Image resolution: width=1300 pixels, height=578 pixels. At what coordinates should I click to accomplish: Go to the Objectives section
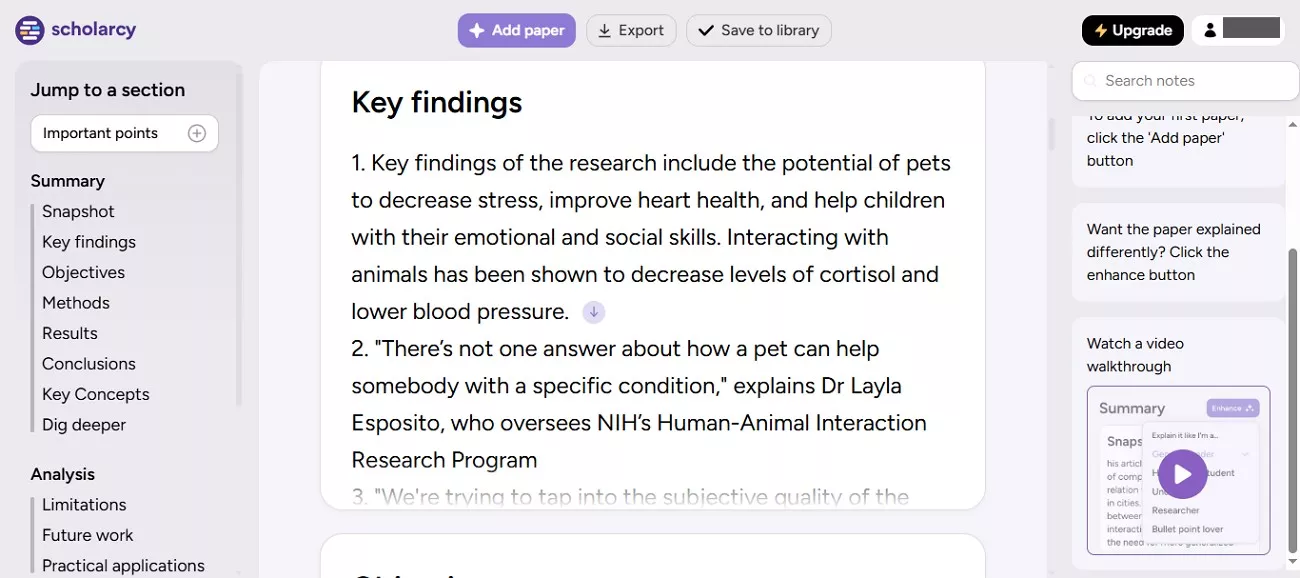(83, 272)
